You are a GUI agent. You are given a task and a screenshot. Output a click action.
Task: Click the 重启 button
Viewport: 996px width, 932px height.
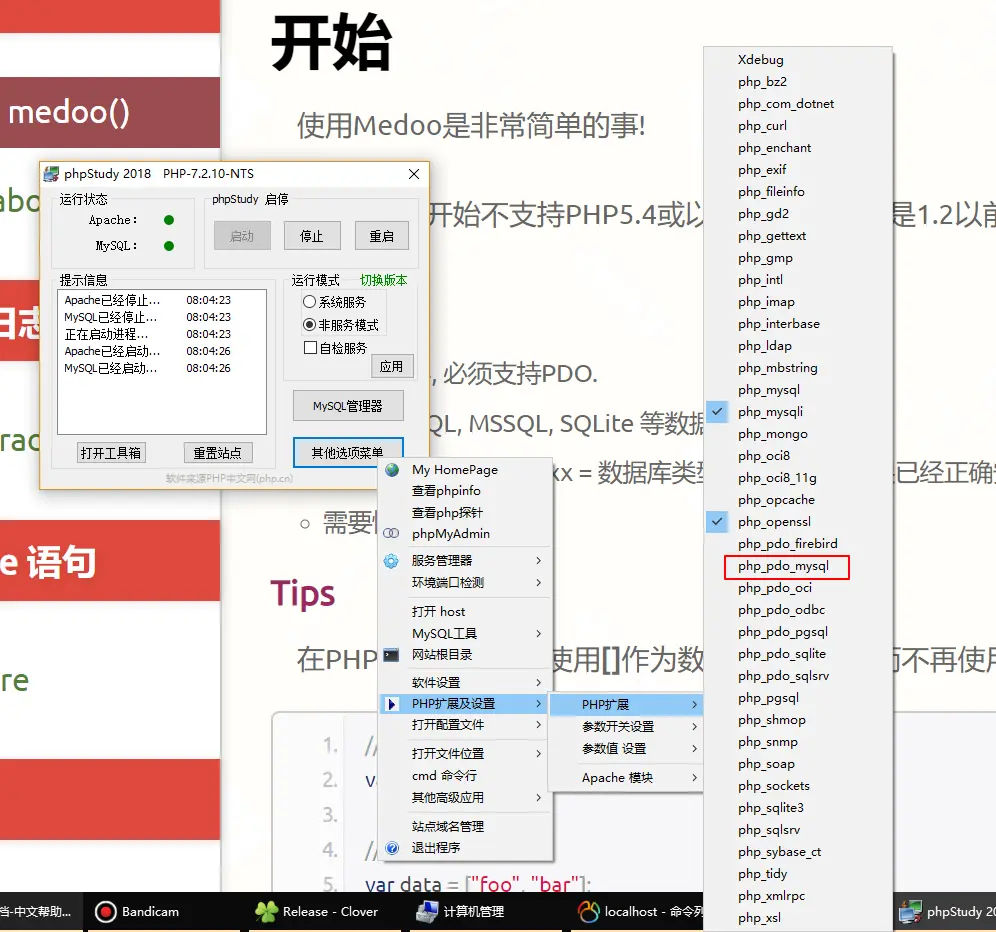tap(382, 236)
